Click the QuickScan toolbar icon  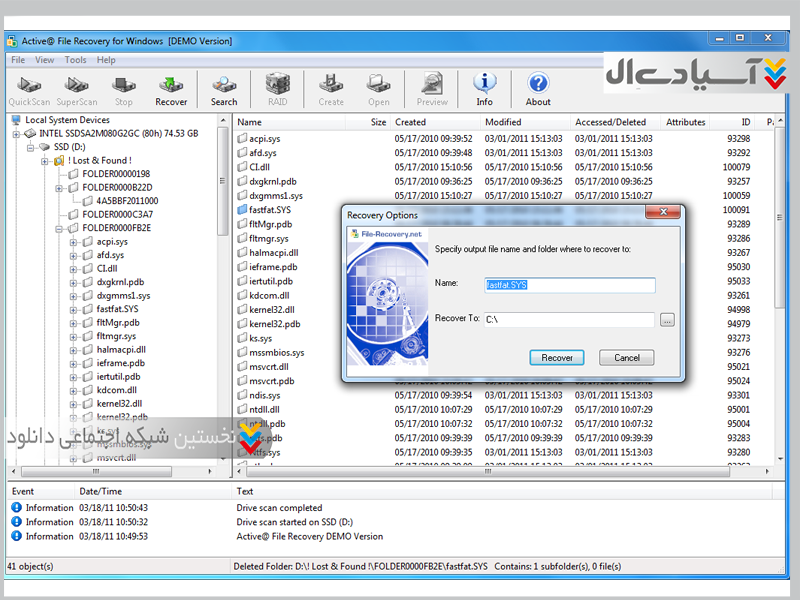[x=29, y=89]
